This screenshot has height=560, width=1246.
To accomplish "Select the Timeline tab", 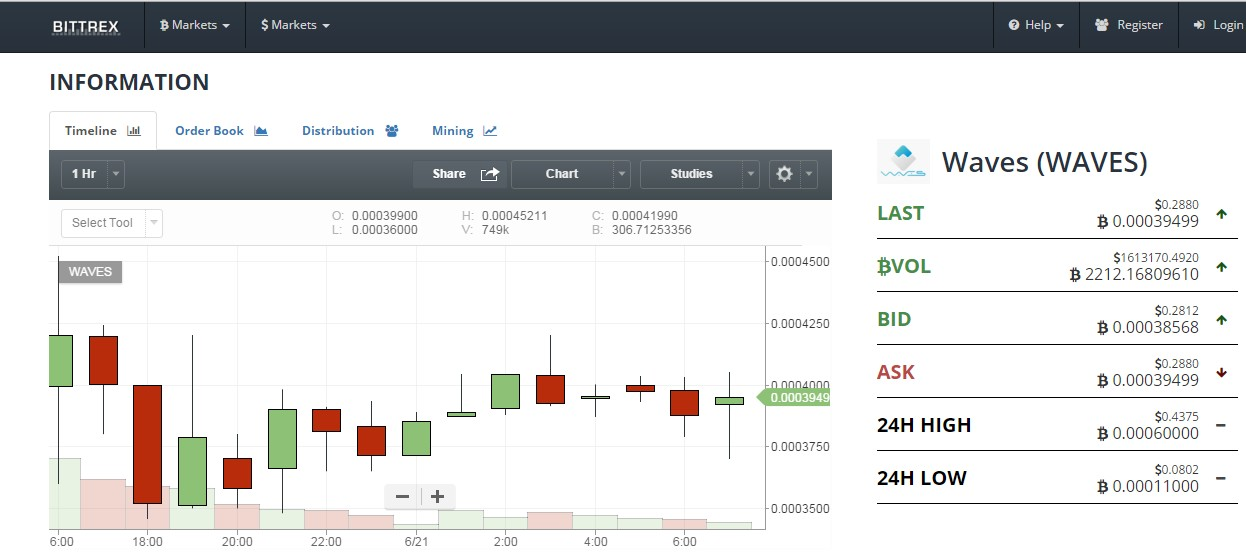I will (x=103, y=131).
